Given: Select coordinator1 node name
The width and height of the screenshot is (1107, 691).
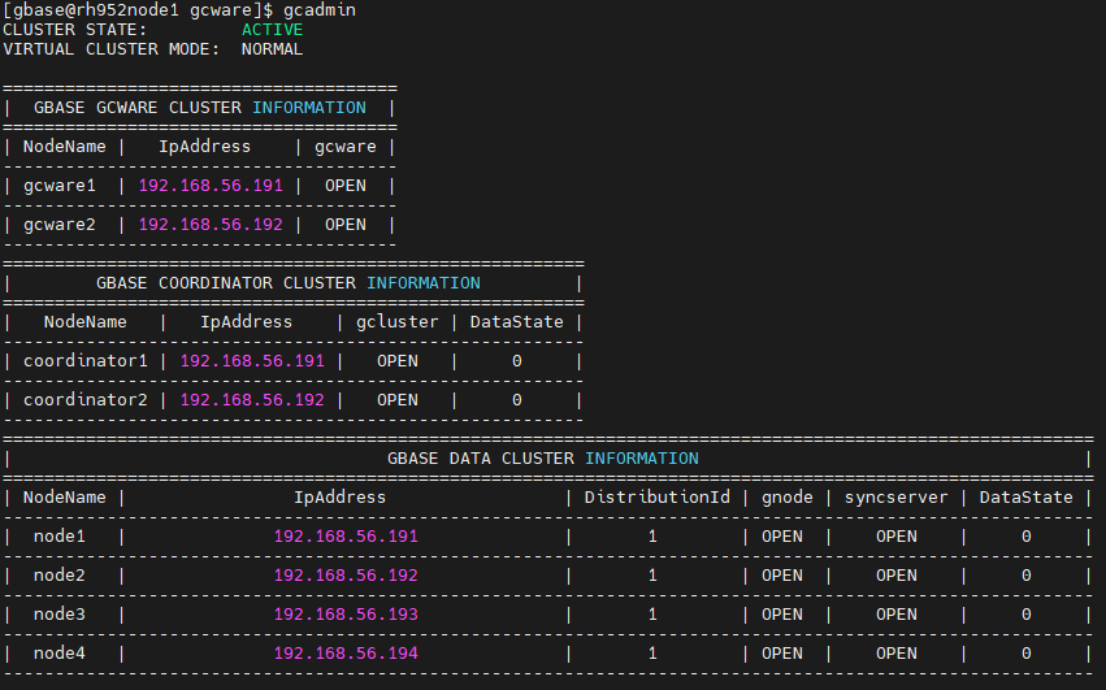Looking at the screenshot, I should click(x=85, y=361).
